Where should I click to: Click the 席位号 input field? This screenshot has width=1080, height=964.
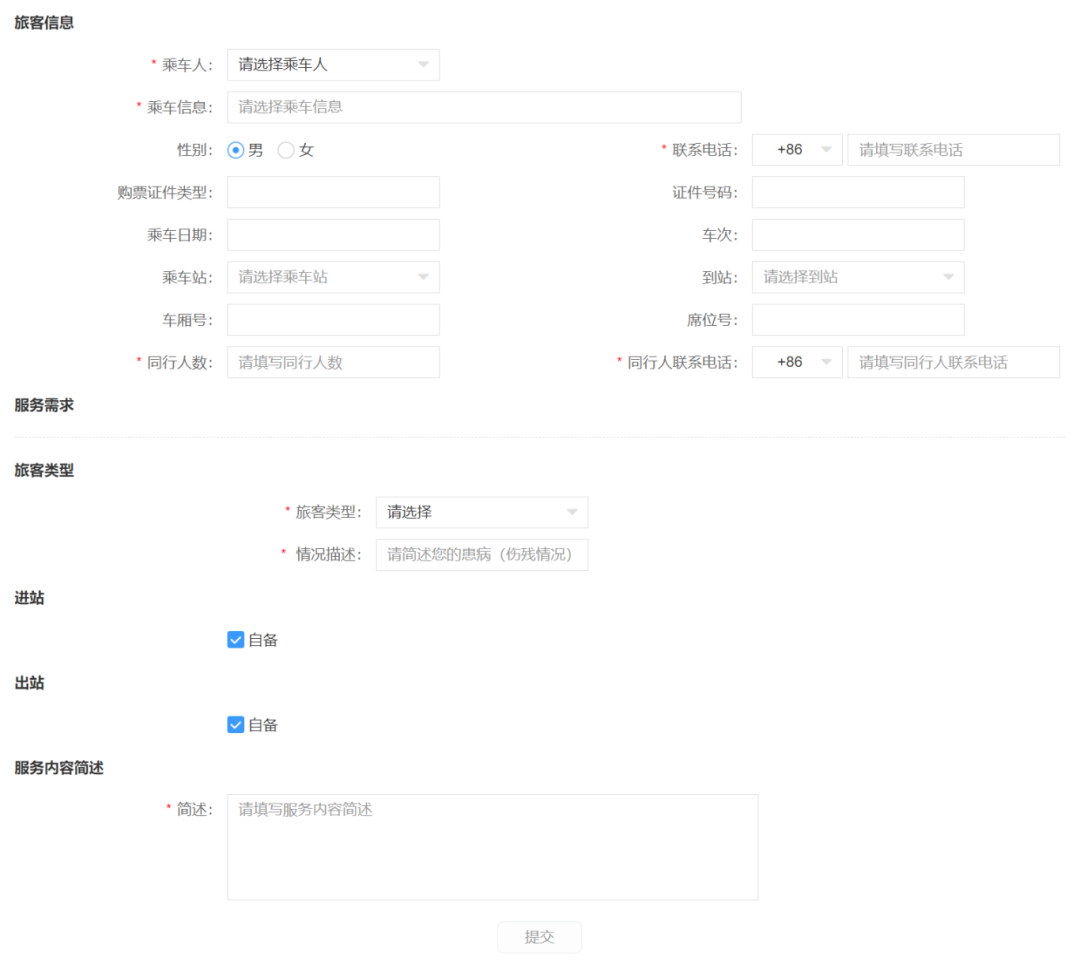tap(858, 320)
